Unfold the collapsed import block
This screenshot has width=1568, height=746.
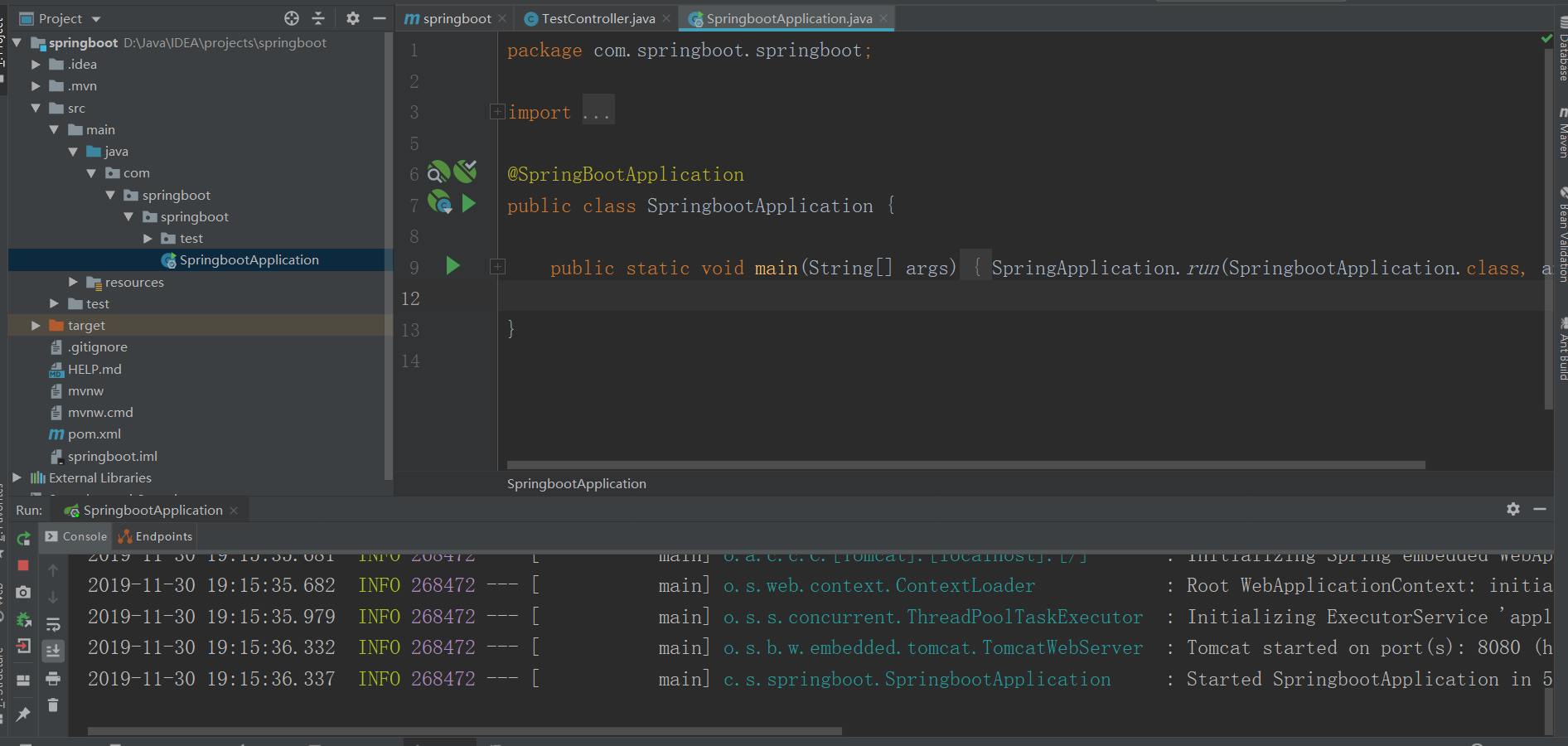coord(497,111)
